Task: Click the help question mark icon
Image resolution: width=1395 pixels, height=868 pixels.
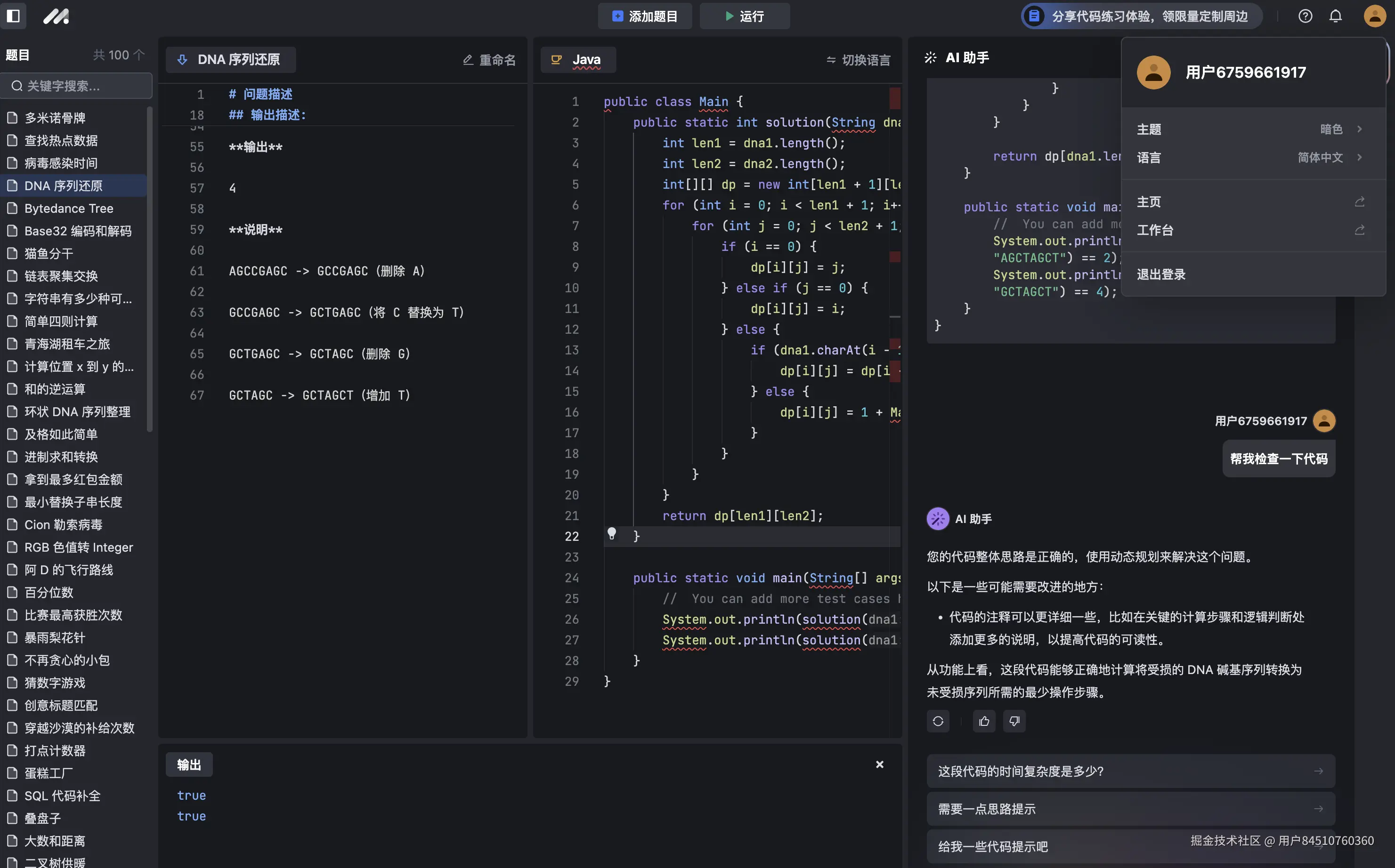Action: (x=1305, y=16)
